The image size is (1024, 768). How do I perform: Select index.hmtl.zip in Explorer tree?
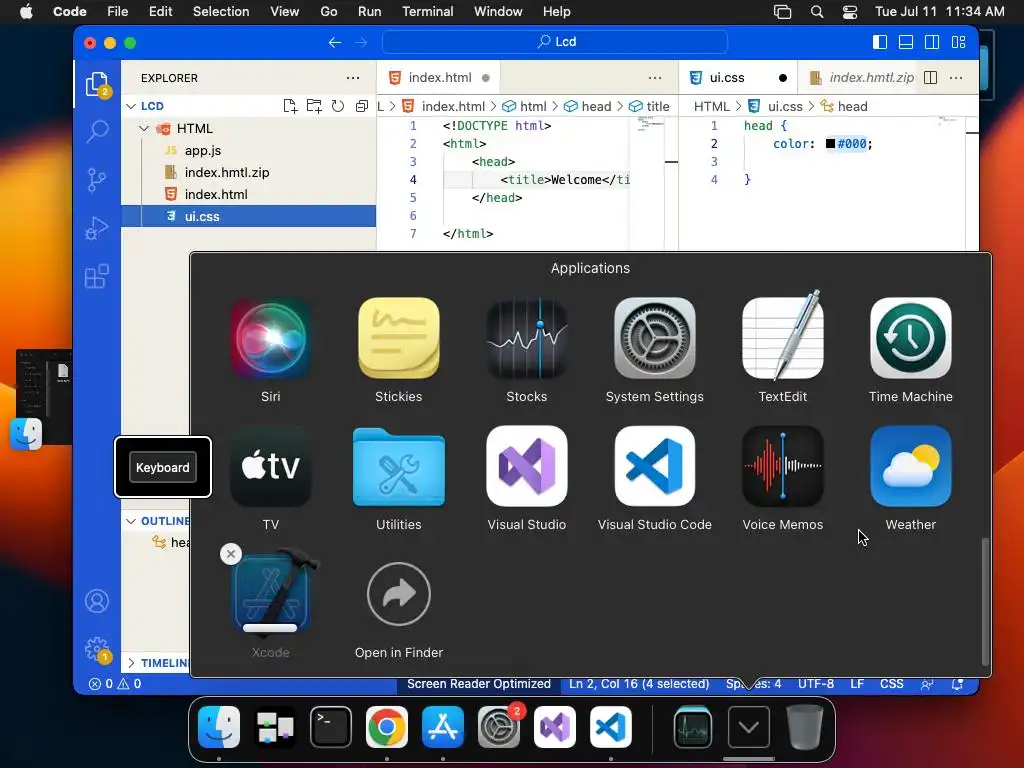[x=249, y=172]
